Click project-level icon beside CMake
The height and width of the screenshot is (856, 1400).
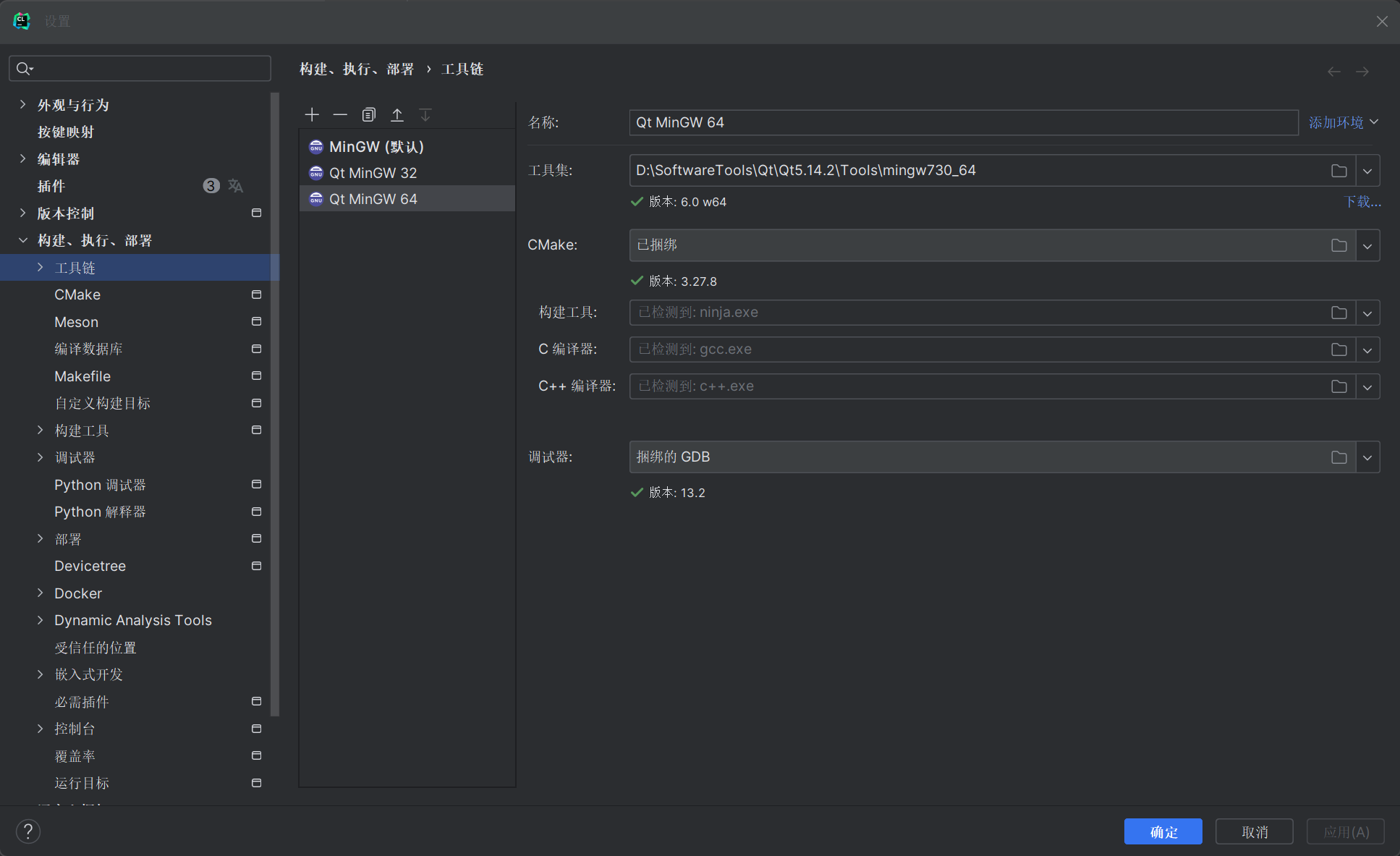(256, 294)
